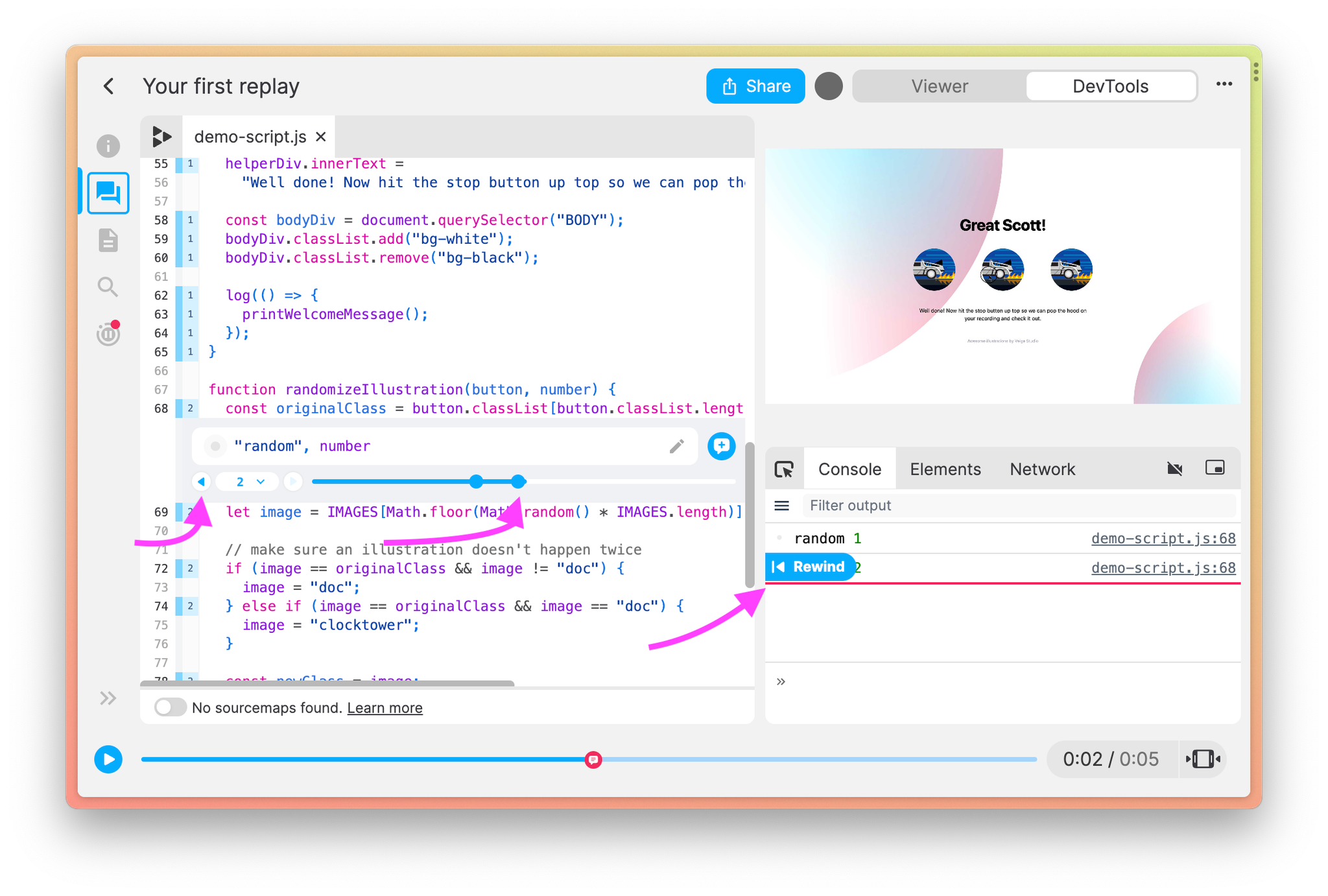This screenshot has height=896, width=1328.
Task: Click the "random", number print statement field
Action: (445, 446)
